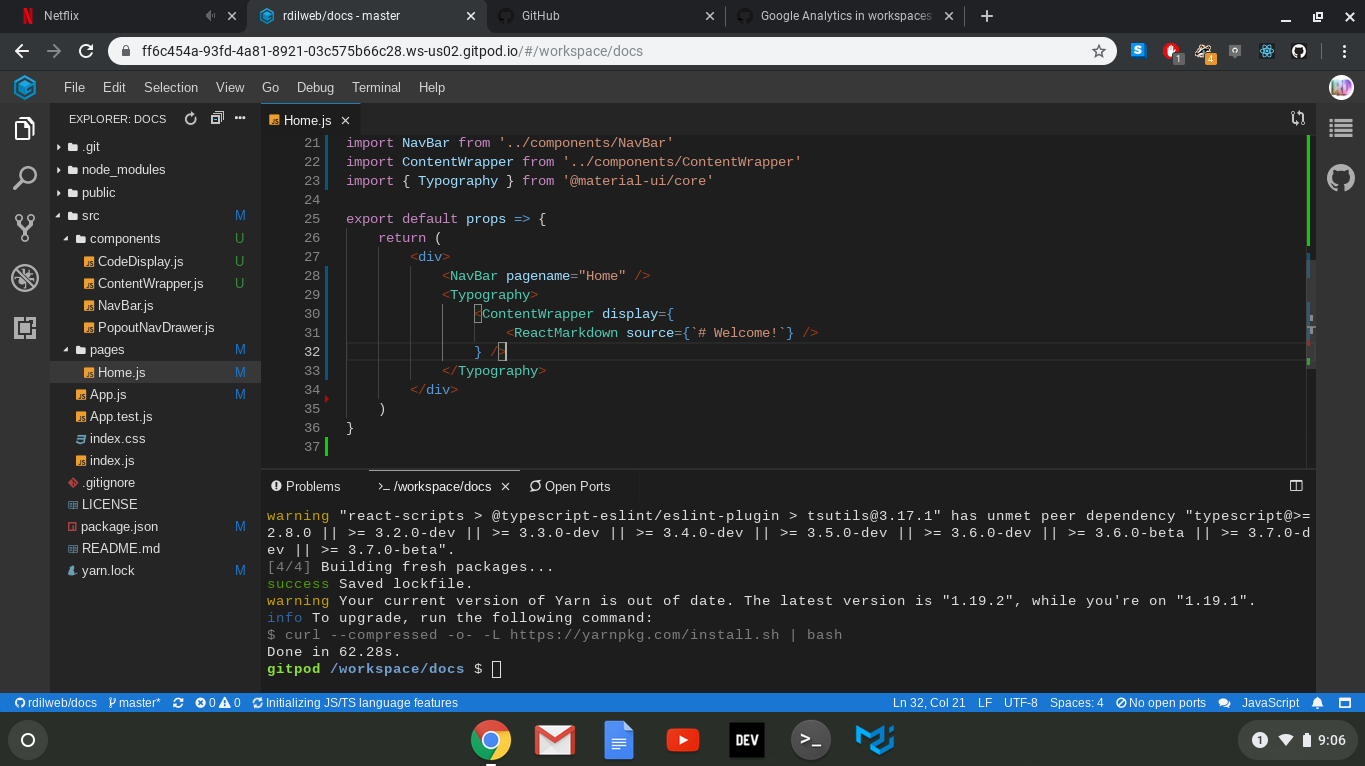Refresh the file explorer
This screenshot has width=1365, height=766.
191,119
